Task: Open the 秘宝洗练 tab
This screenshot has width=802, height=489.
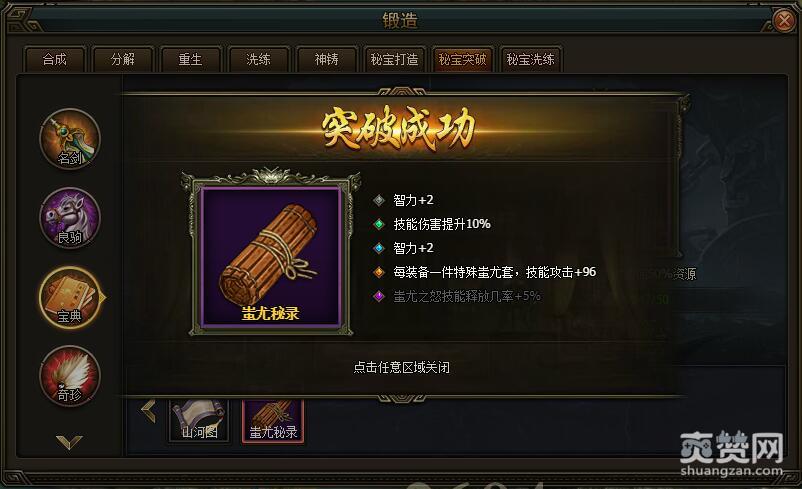Action: 530,59
